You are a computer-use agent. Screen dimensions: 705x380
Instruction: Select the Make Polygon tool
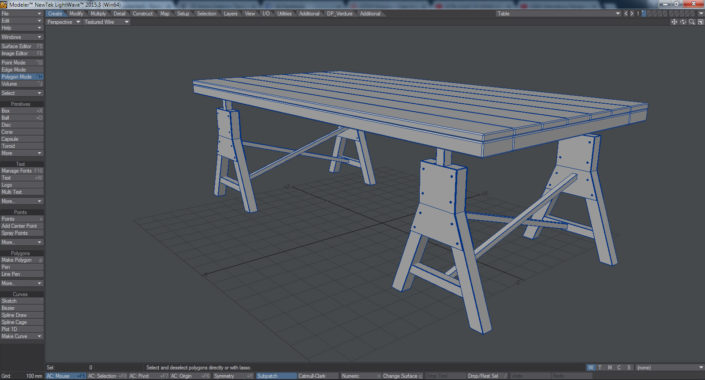(x=22, y=260)
